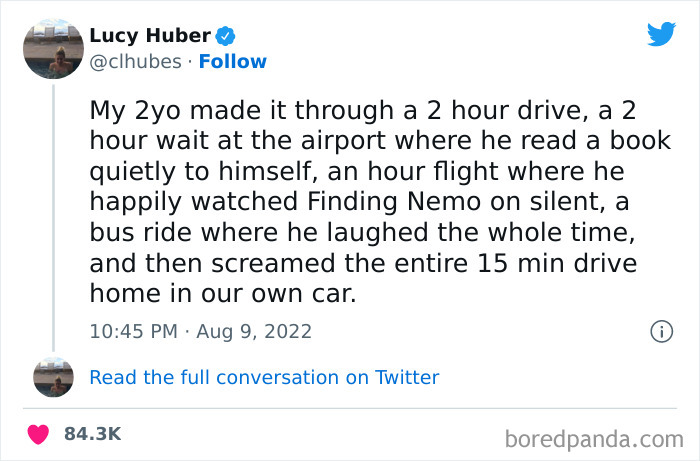Like the tweet with the heart icon
The height and width of the screenshot is (461, 700).
pos(38,434)
